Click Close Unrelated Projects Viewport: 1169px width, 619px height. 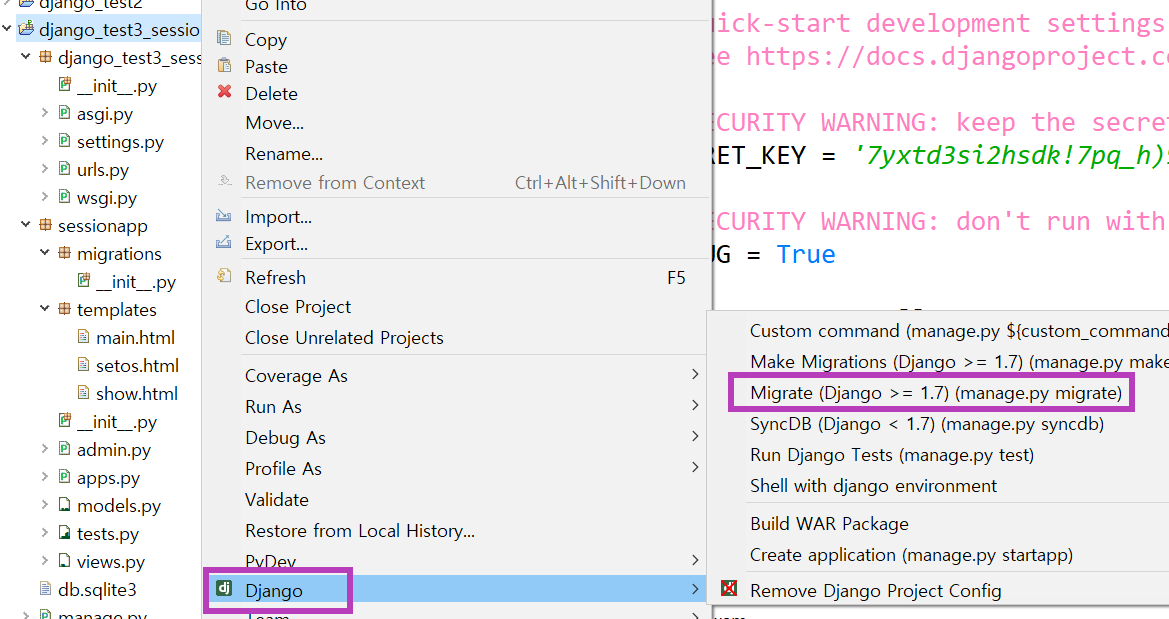[344, 338]
